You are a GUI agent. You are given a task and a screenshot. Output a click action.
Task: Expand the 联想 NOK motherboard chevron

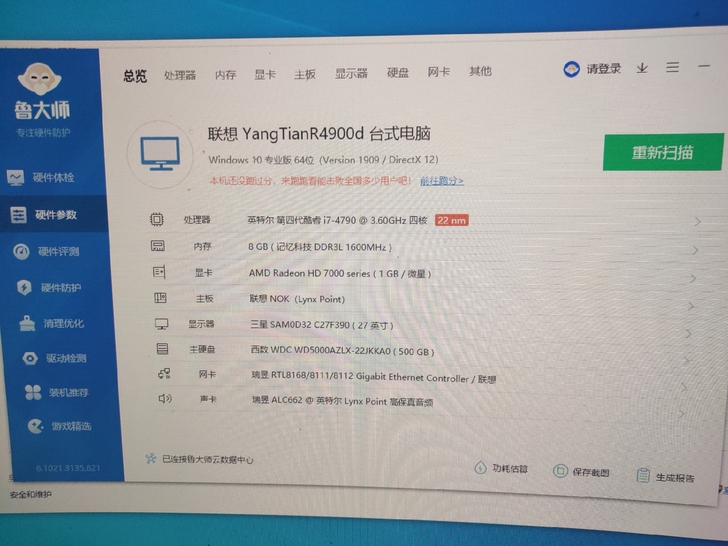point(690,306)
